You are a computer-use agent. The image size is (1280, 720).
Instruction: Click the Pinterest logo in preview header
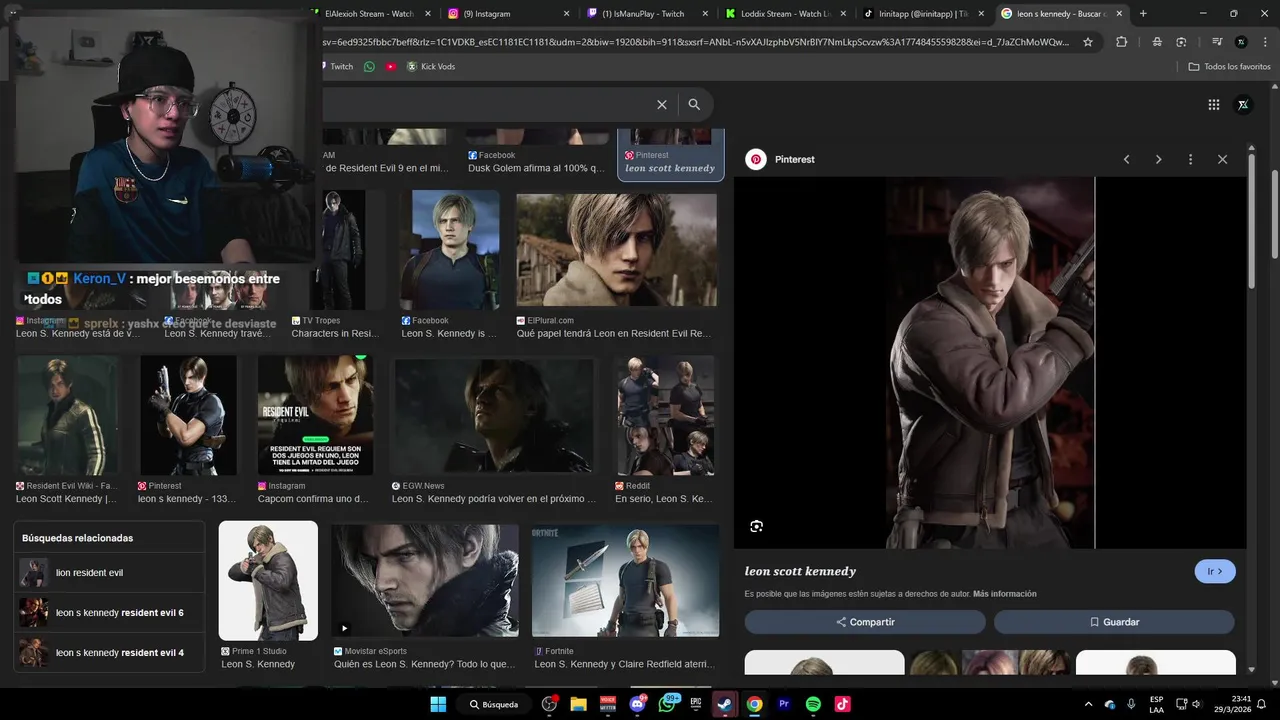coord(756,159)
